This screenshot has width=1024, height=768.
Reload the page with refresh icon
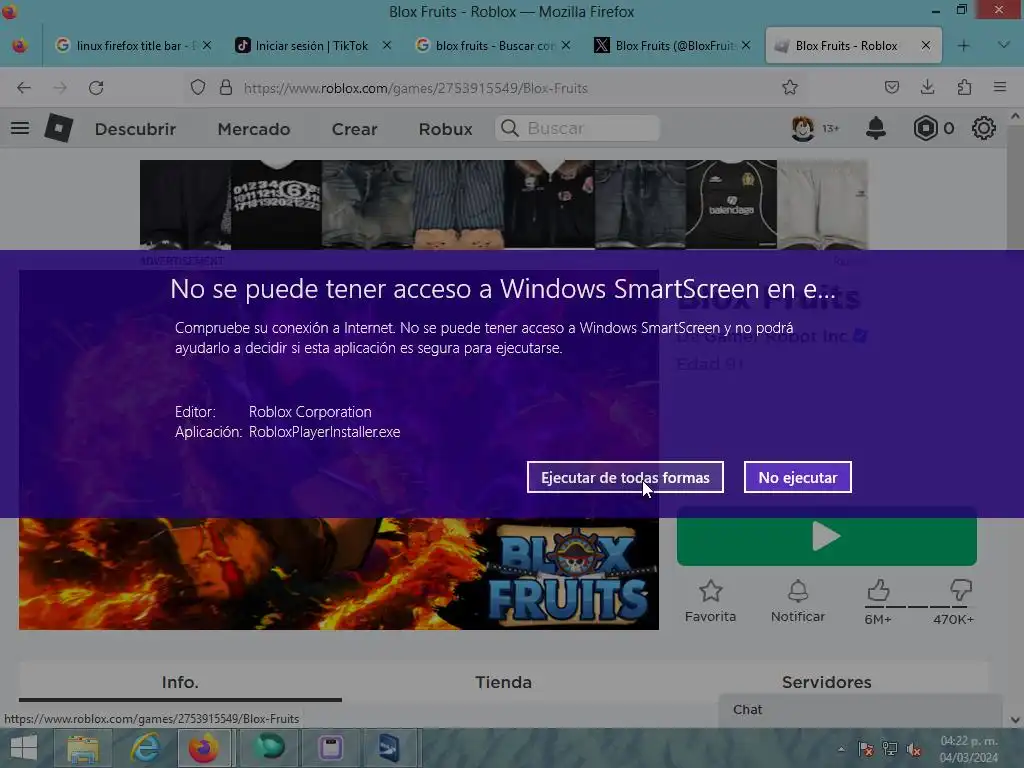click(96, 88)
